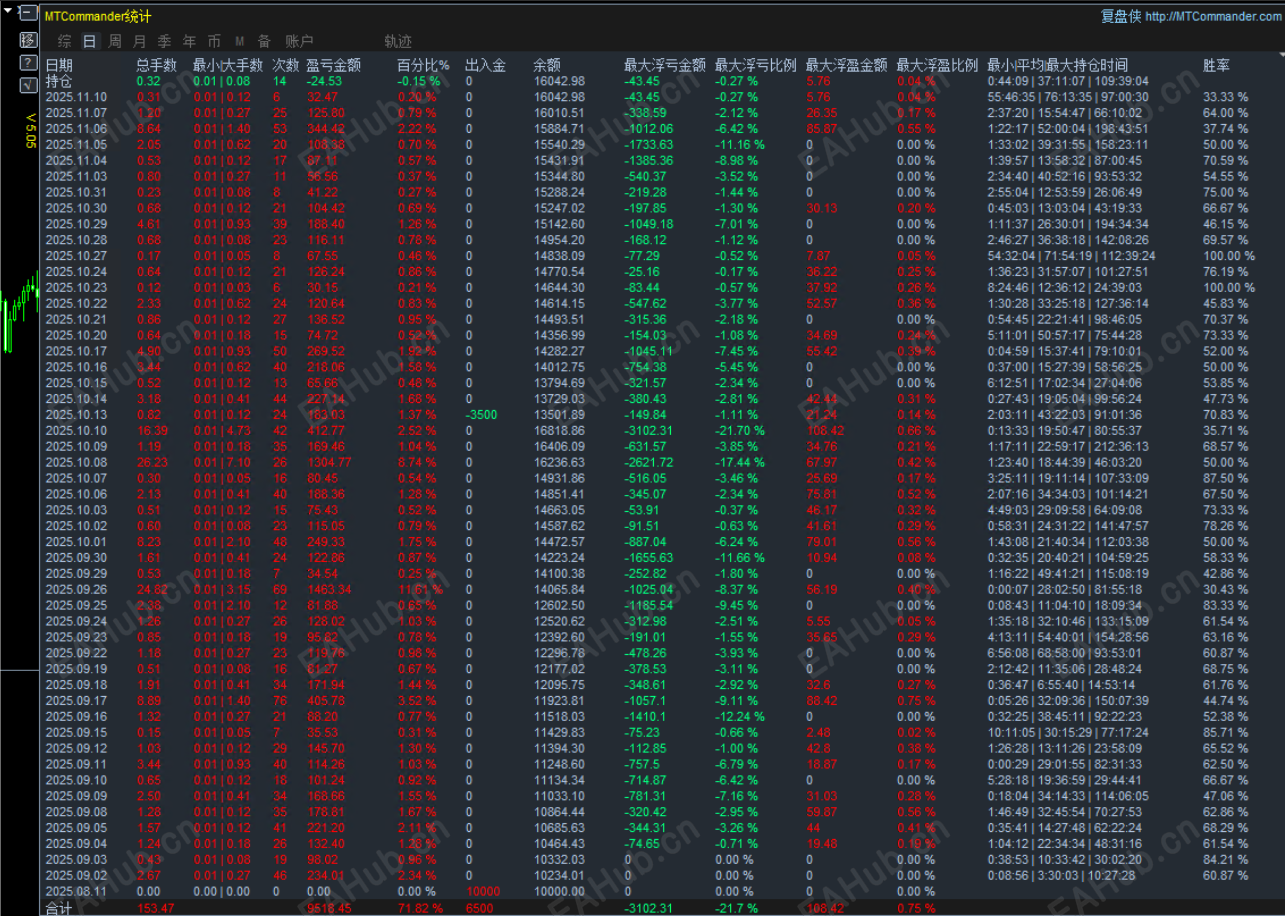1285x916 pixels.
Task: Open the 备 tab
Action: (x=264, y=41)
